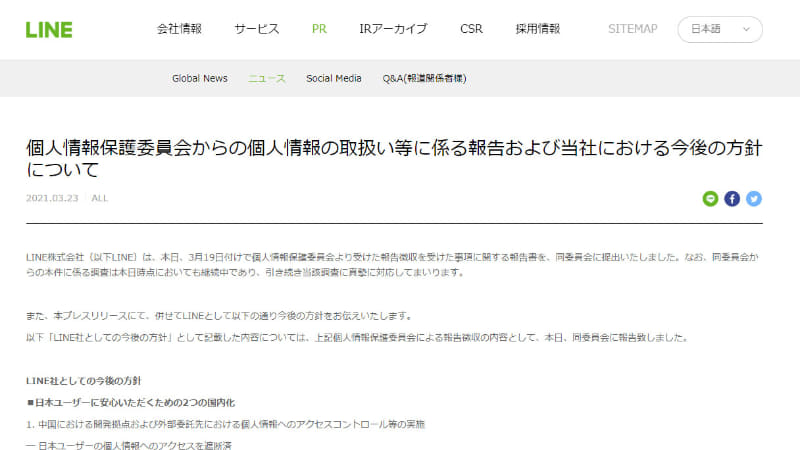This screenshot has width=800, height=450.
Task: Click the article headline 個人情報保護委員会からの
Action: coord(394,158)
